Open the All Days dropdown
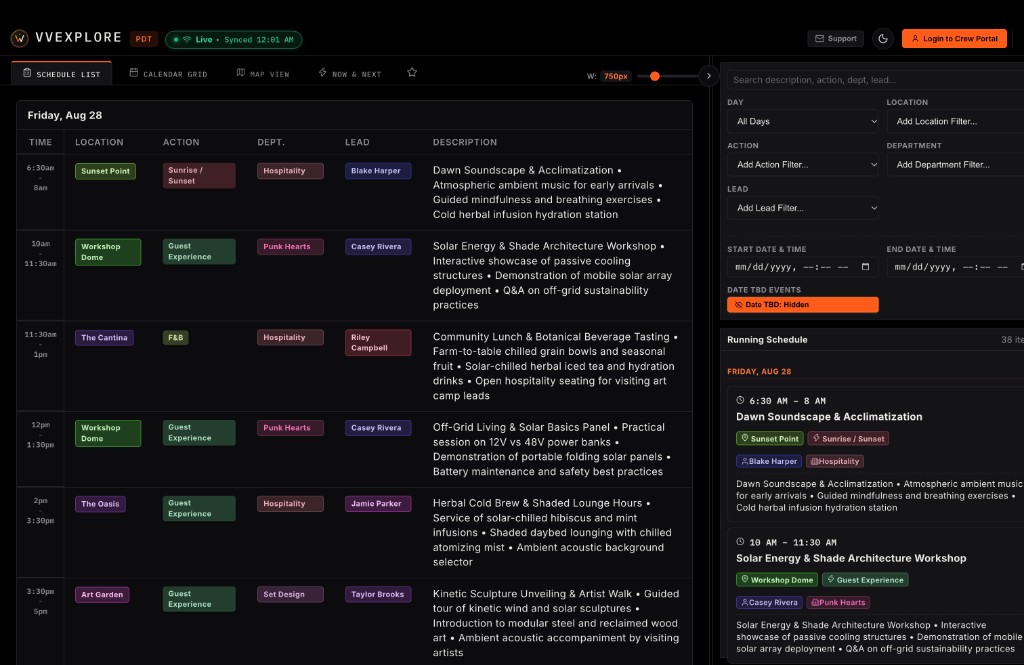Screen dimensions: 1024x665 tap(803, 122)
